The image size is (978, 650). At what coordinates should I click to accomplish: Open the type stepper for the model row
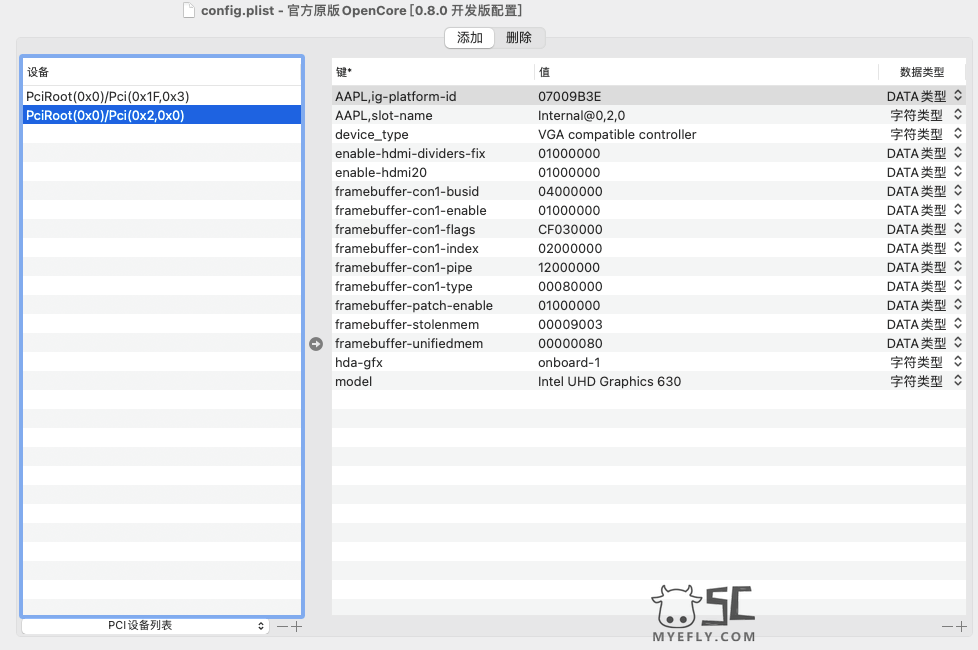[x=957, y=381]
